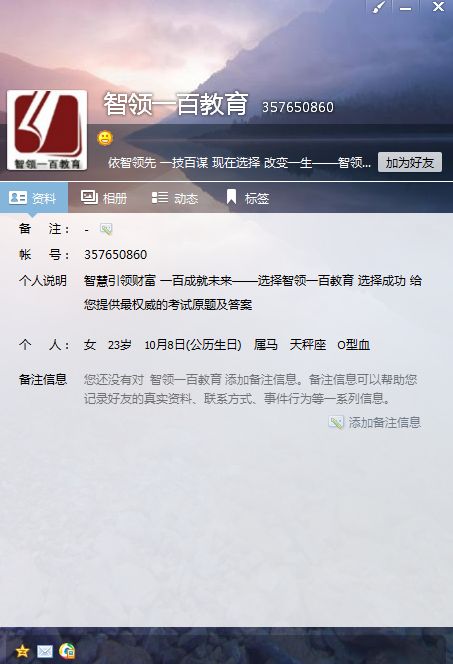
Task: Click the 智领一百教育 avatar picture
Action: pyautogui.click(x=47, y=130)
